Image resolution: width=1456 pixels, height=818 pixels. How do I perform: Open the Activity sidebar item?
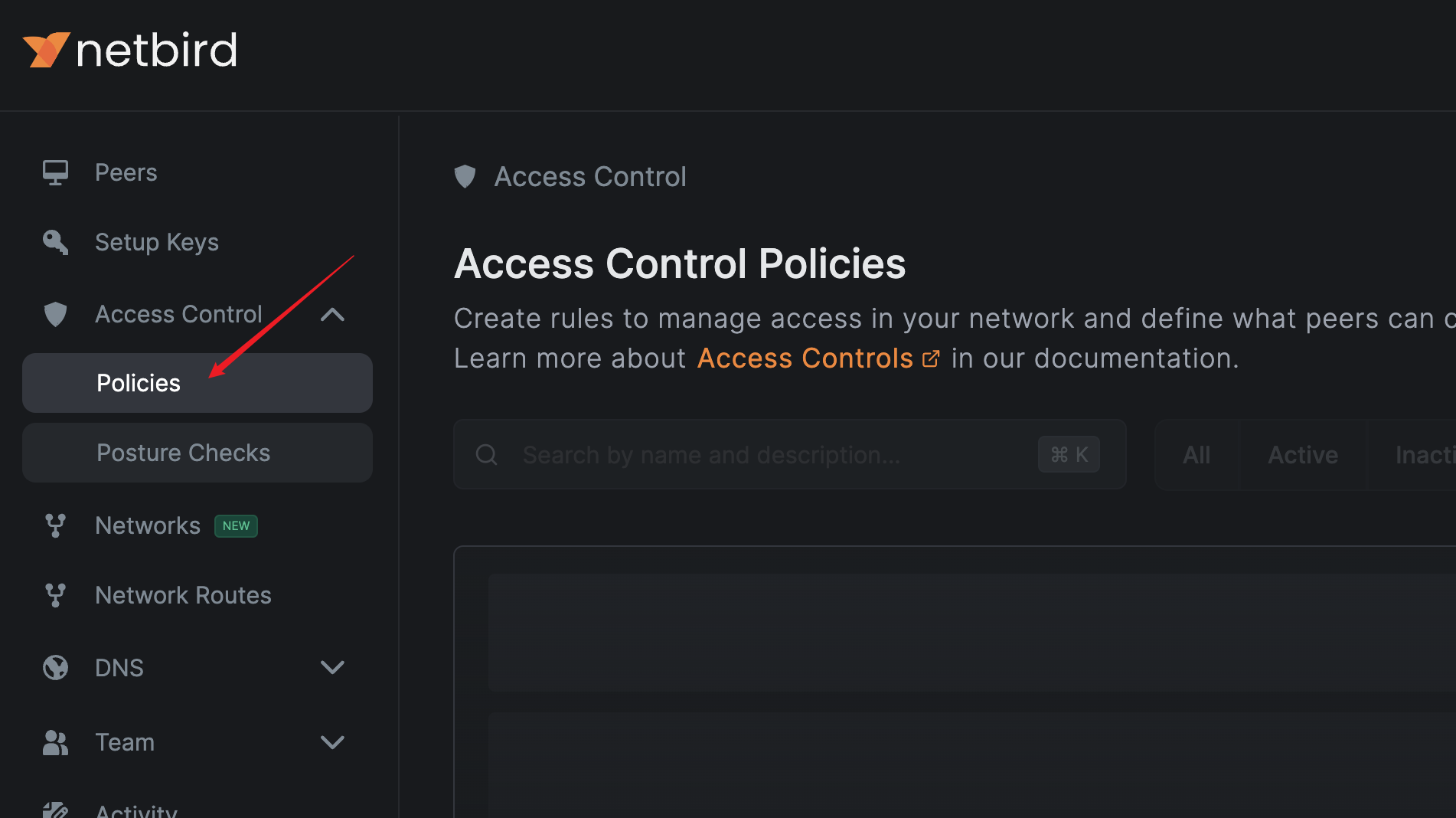pyautogui.click(x=136, y=810)
